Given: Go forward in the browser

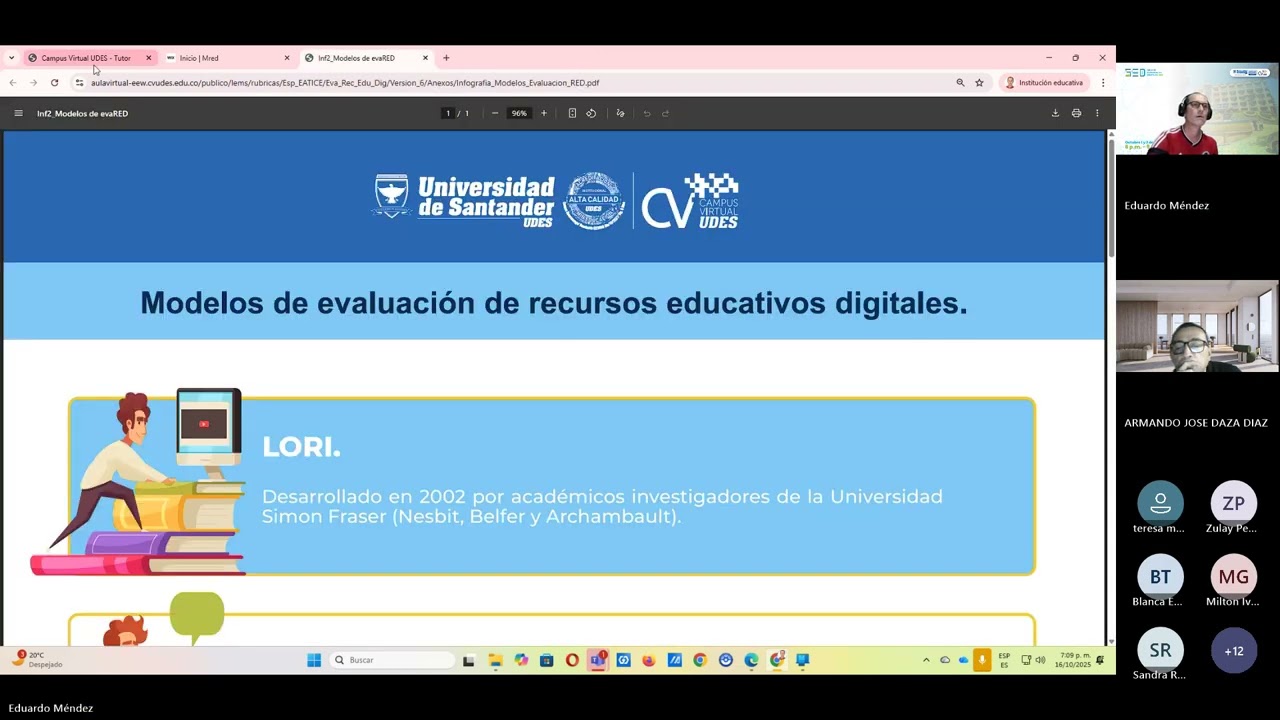Looking at the screenshot, I should [33, 83].
